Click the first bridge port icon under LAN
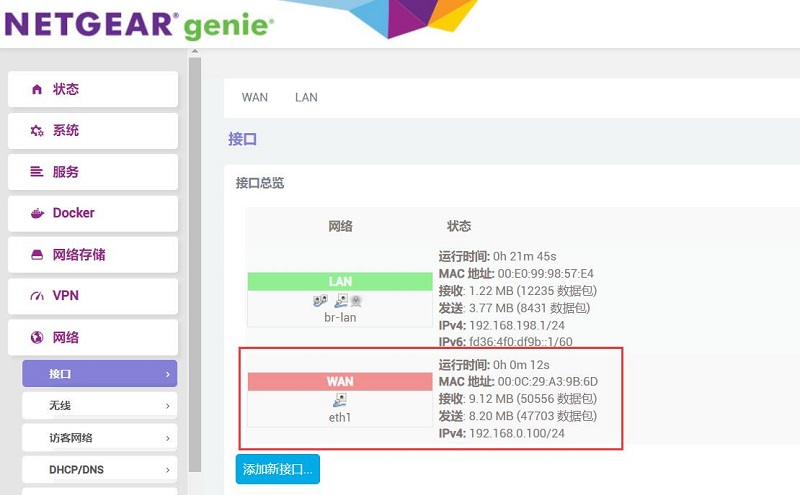 pos(320,301)
